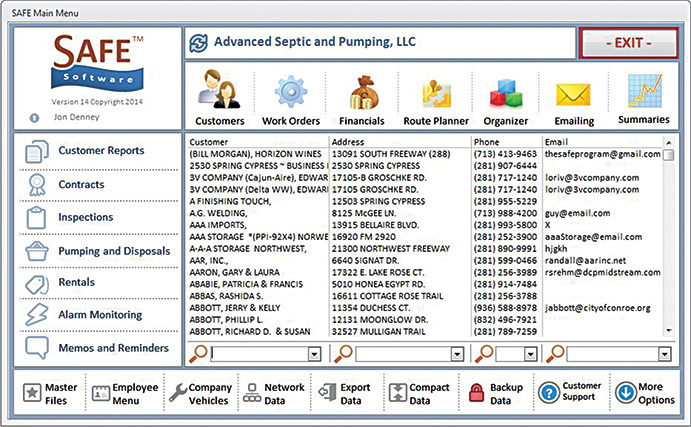
Task: Open Customer Reports from sidebar
Action: coord(100,151)
